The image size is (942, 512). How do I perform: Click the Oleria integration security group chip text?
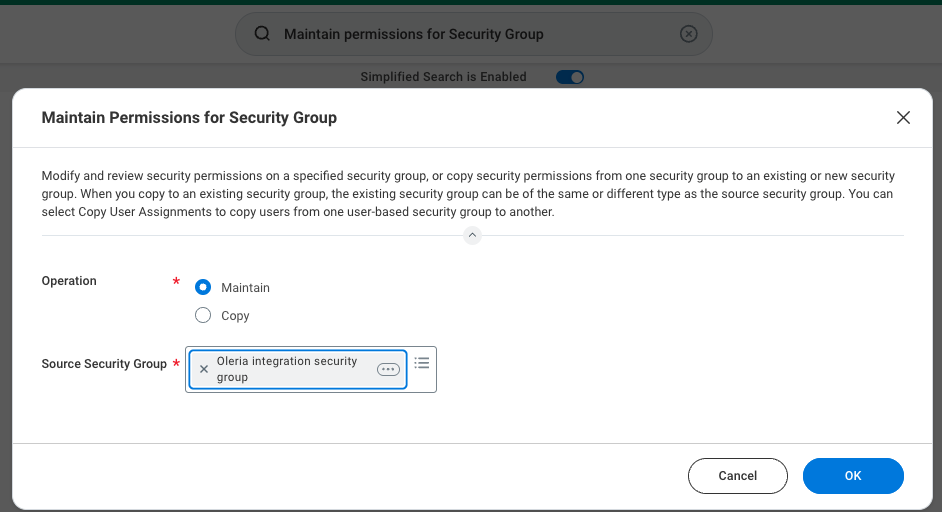point(287,369)
